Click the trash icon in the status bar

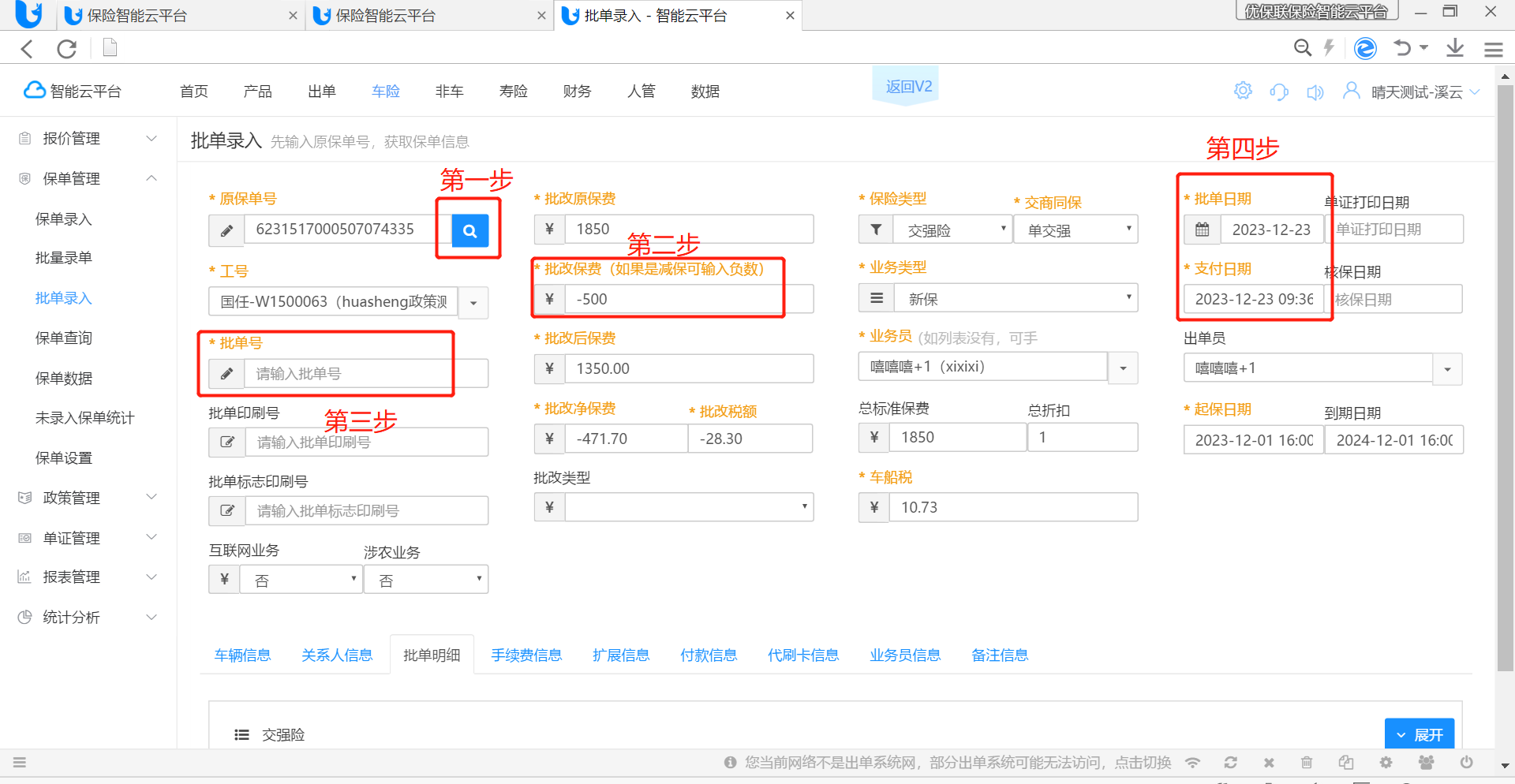coord(1307,763)
